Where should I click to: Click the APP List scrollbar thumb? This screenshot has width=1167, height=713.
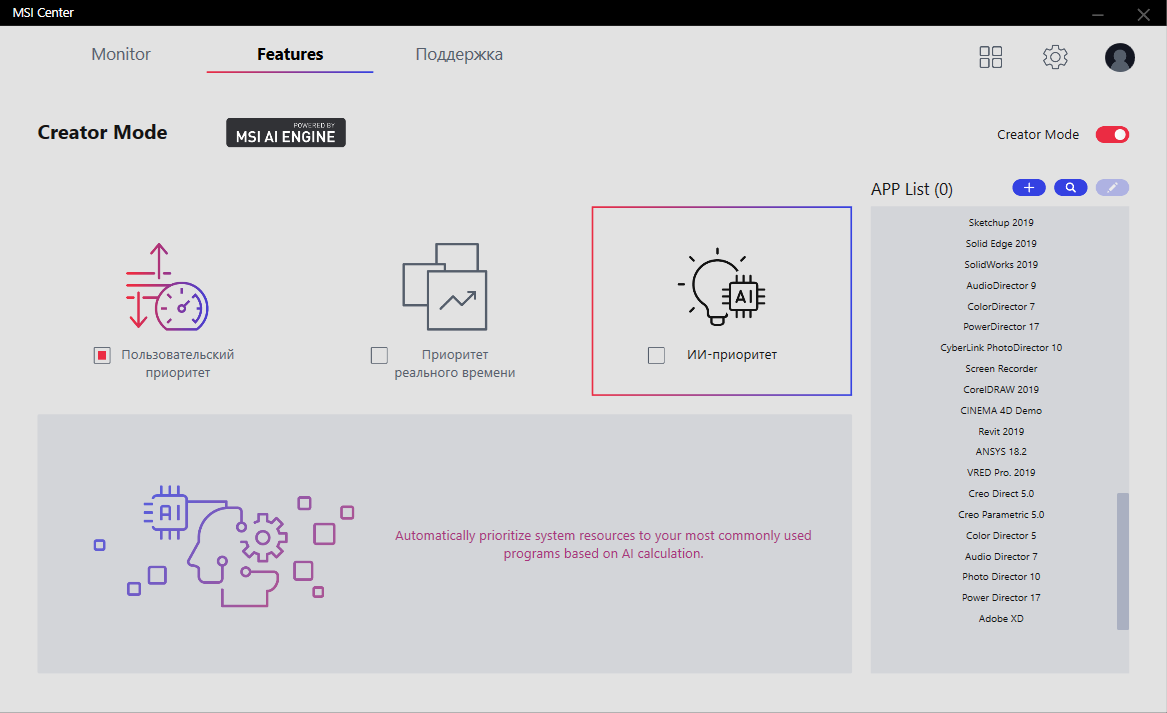(1122, 561)
